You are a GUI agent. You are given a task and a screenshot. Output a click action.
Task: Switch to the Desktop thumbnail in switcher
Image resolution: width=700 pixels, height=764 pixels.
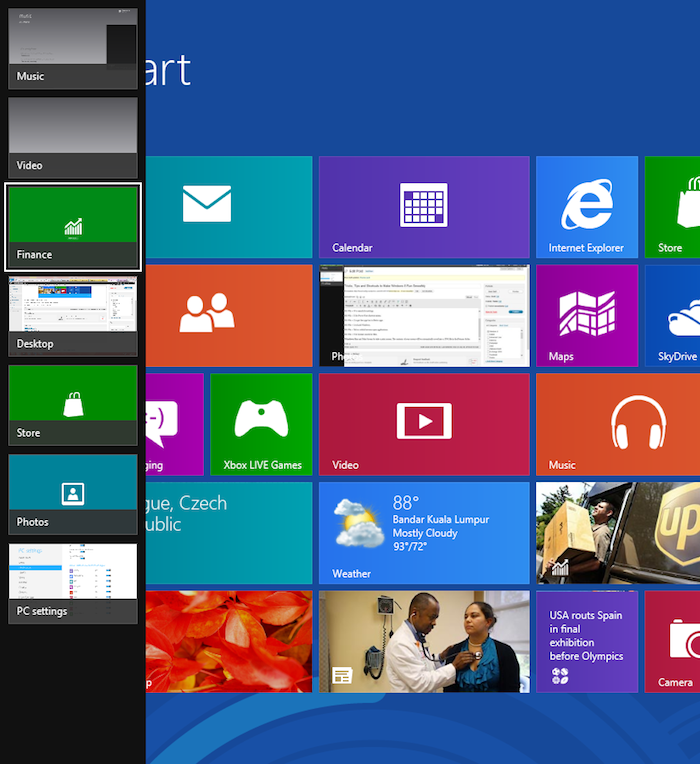[x=73, y=315]
